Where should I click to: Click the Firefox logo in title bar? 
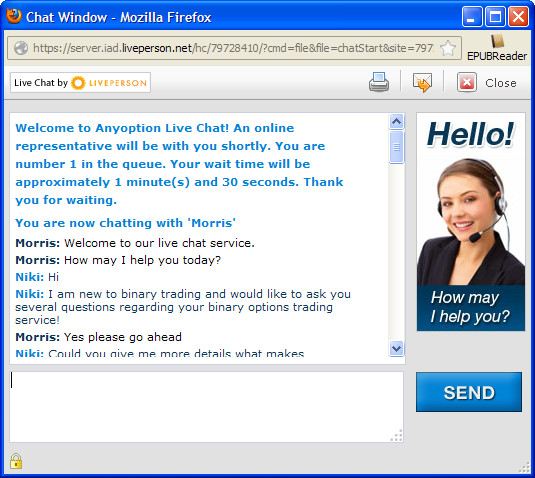(14, 16)
